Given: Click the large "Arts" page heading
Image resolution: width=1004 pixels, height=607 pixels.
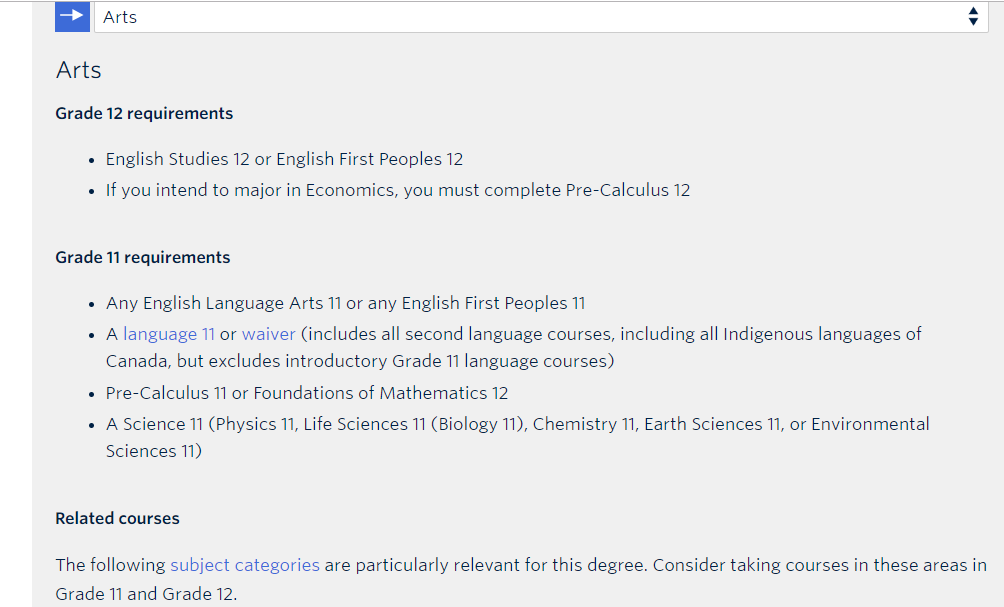Looking at the screenshot, I should click(79, 70).
